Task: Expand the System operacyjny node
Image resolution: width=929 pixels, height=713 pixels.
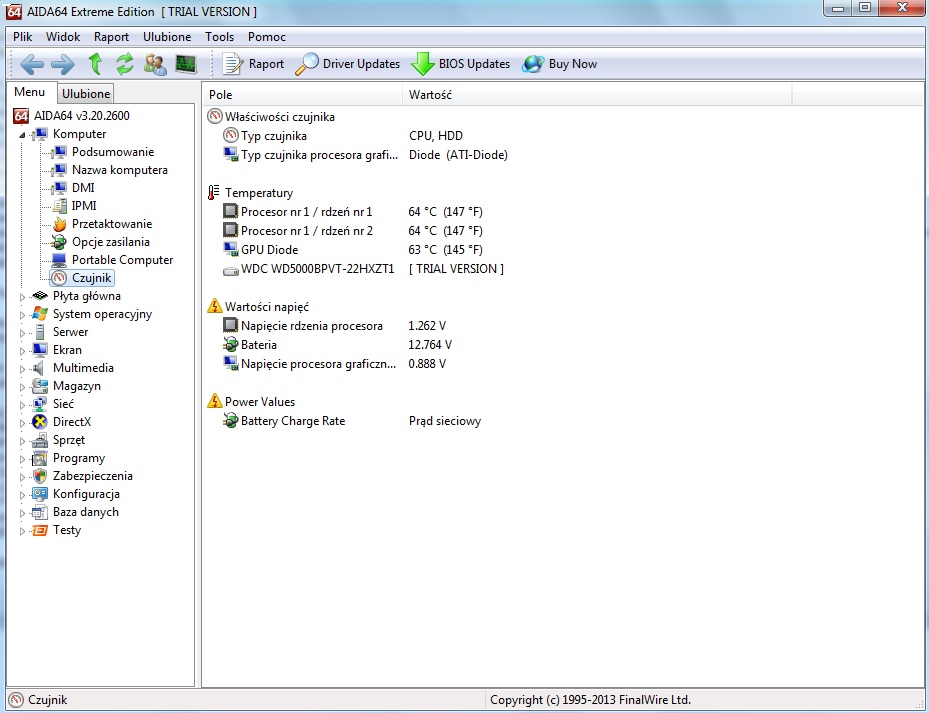Action: 22,315
